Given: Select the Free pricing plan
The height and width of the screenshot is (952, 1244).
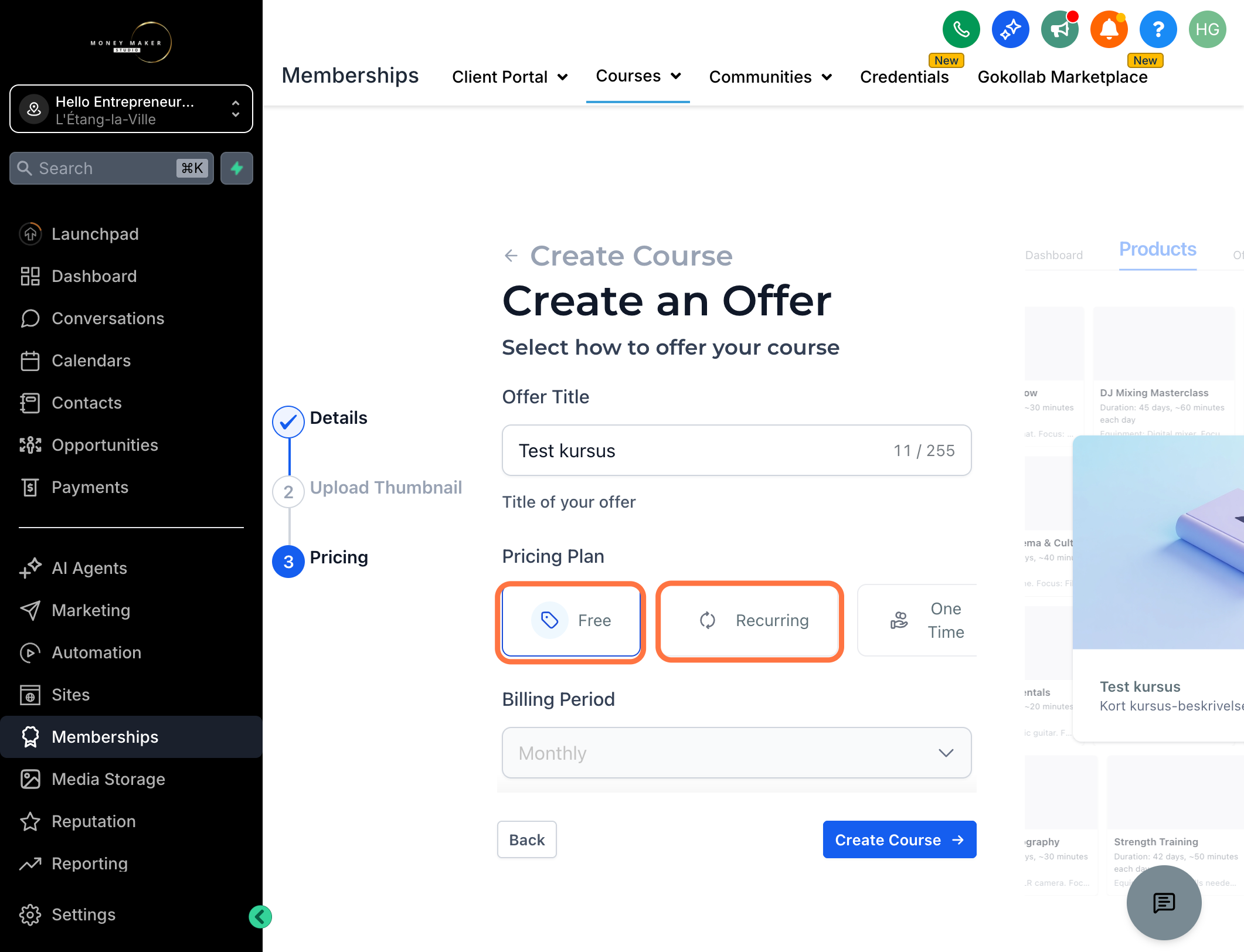Looking at the screenshot, I should click(x=571, y=621).
